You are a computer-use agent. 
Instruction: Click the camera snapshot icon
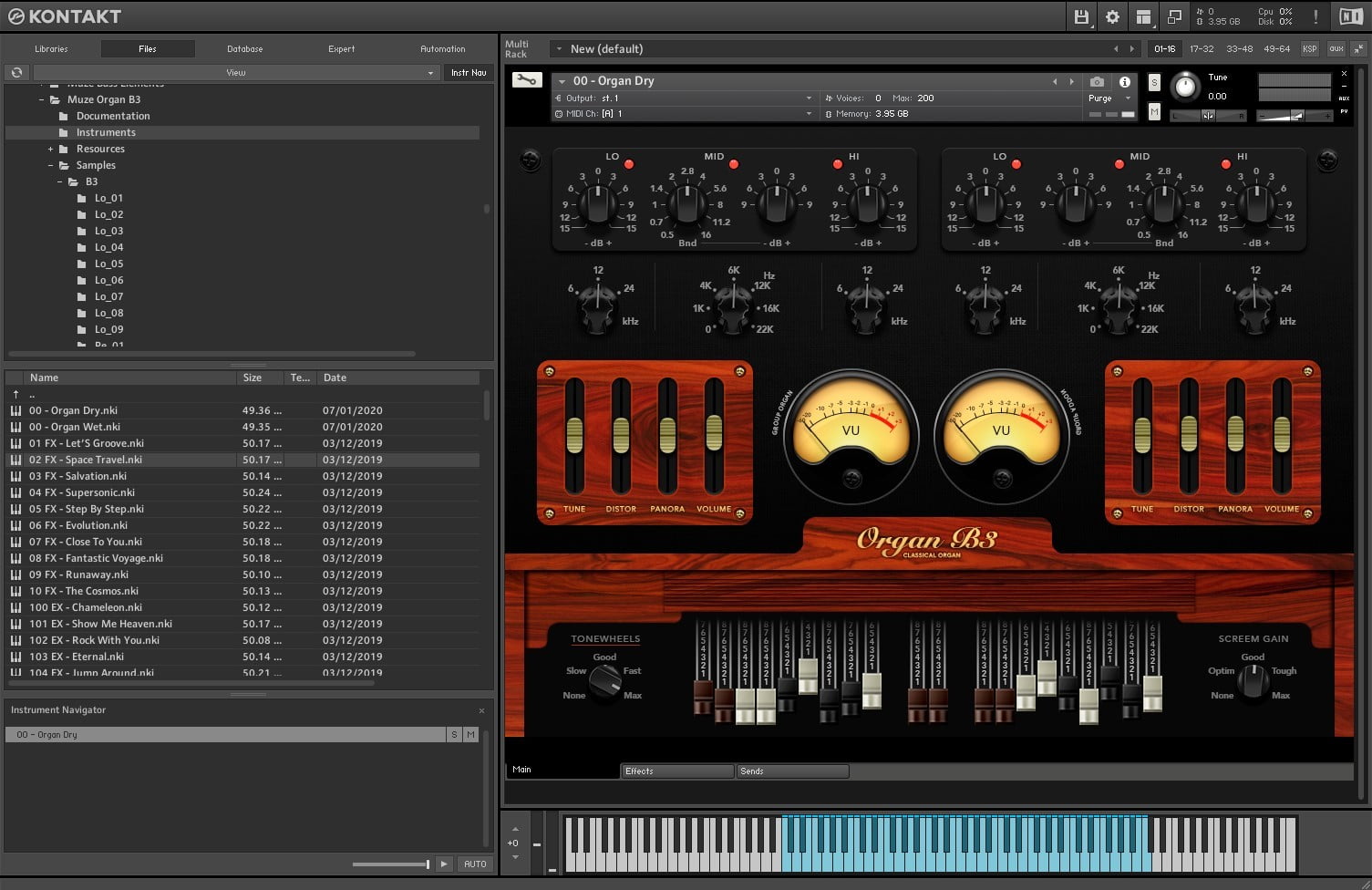pos(1097,81)
